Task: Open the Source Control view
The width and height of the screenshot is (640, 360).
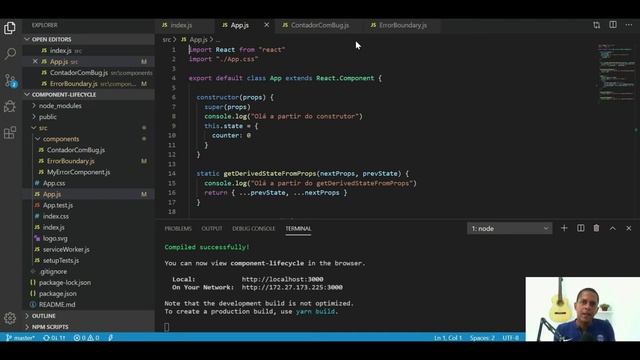Action: 10,80
